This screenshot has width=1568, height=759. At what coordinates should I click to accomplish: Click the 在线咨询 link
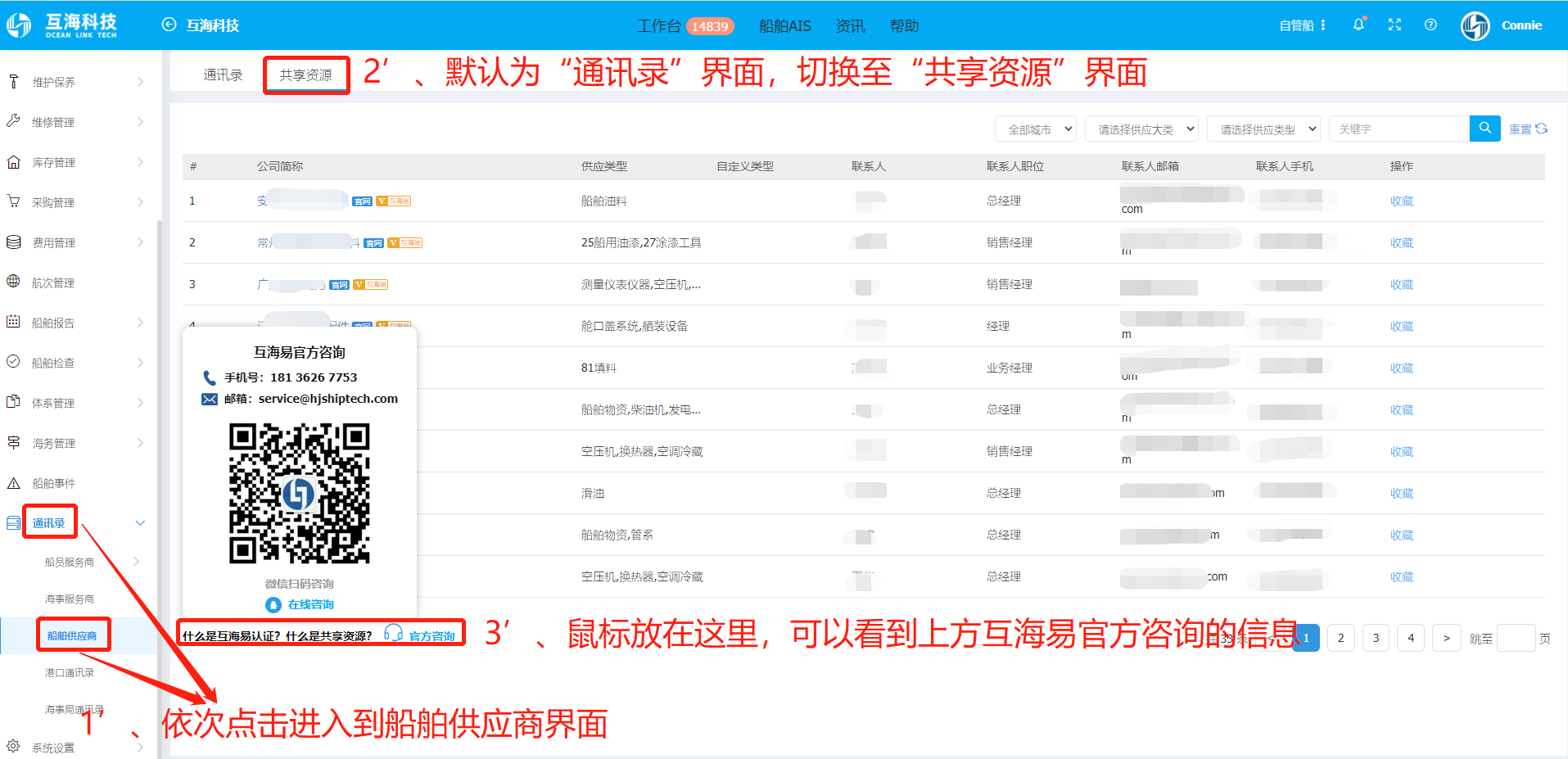(x=310, y=604)
